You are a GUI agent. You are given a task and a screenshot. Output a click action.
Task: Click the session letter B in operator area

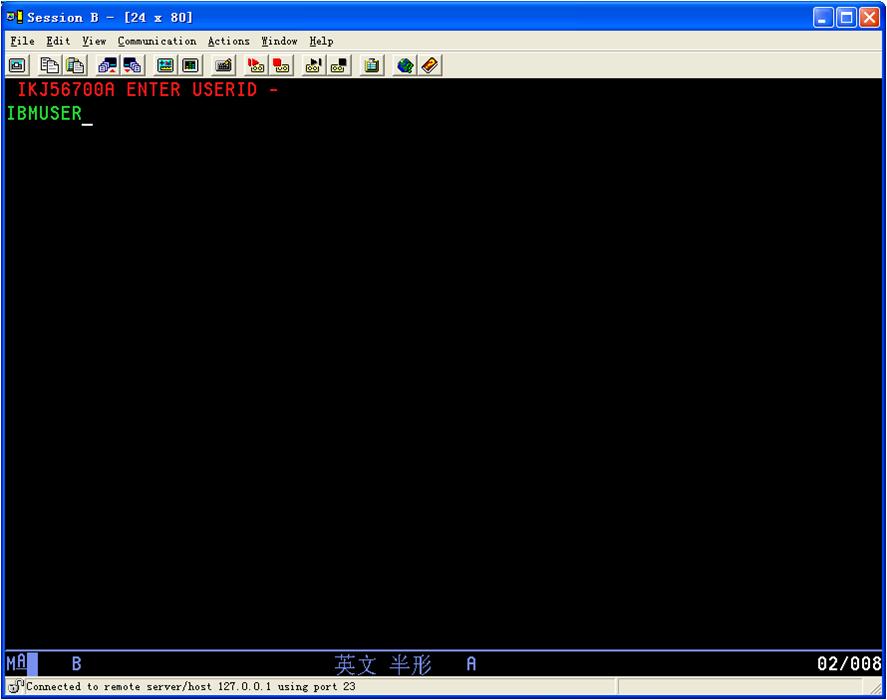[x=76, y=663]
